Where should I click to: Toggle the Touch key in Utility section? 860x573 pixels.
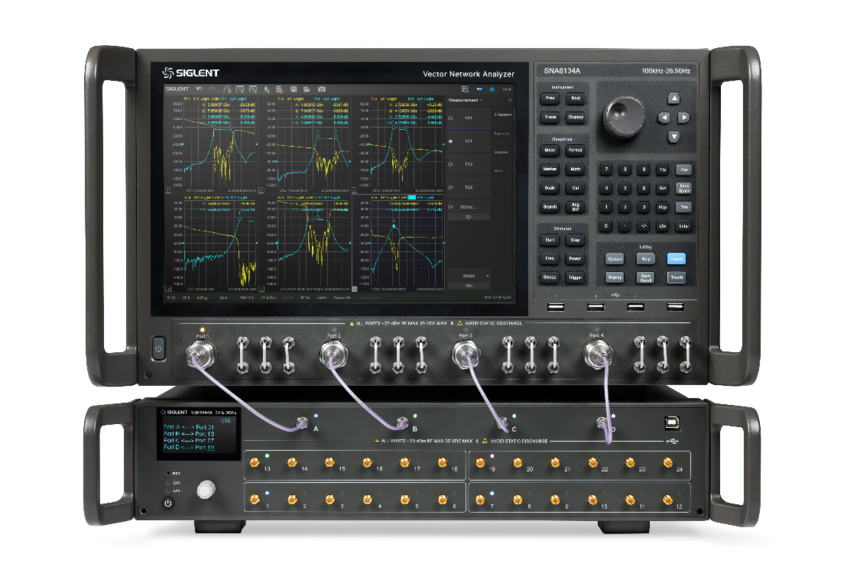pos(676,277)
